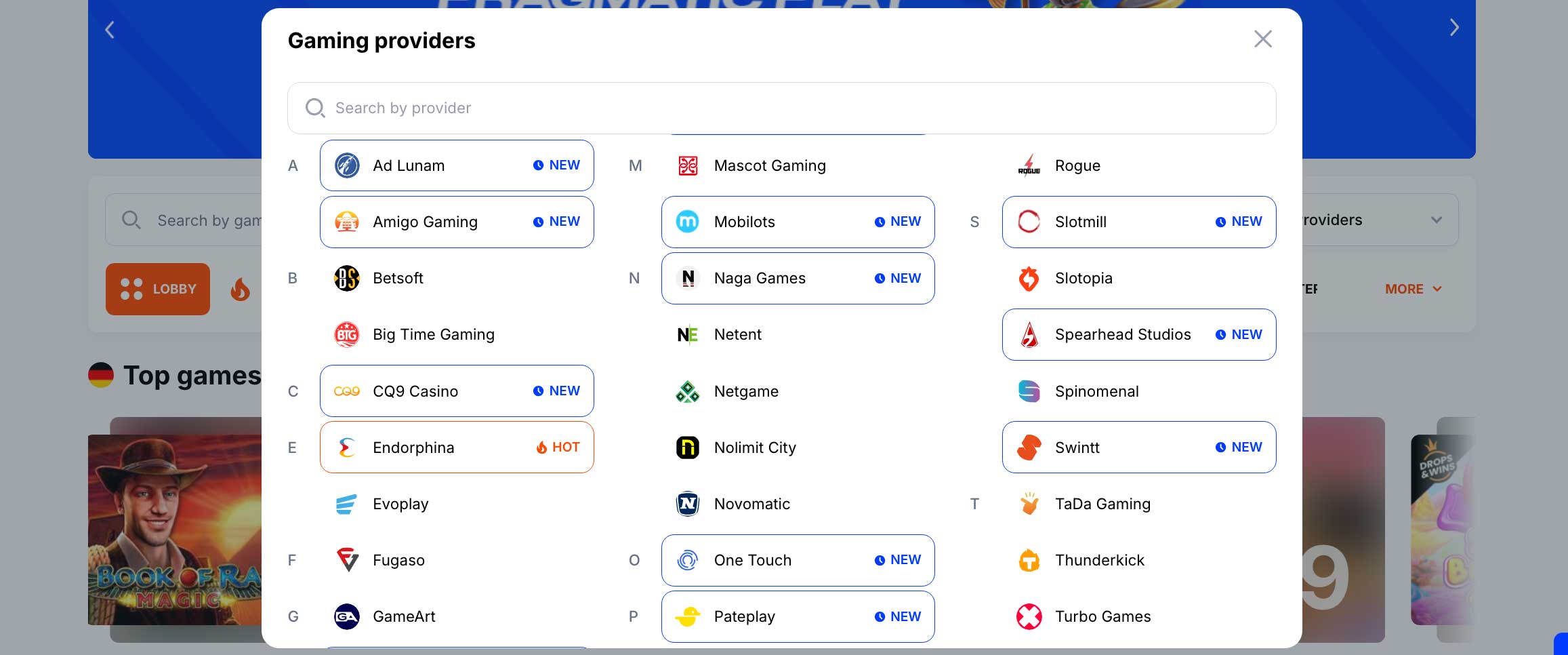Click the Novomatic logo icon
This screenshot has width=1568, height=655.
click(688, 504)
